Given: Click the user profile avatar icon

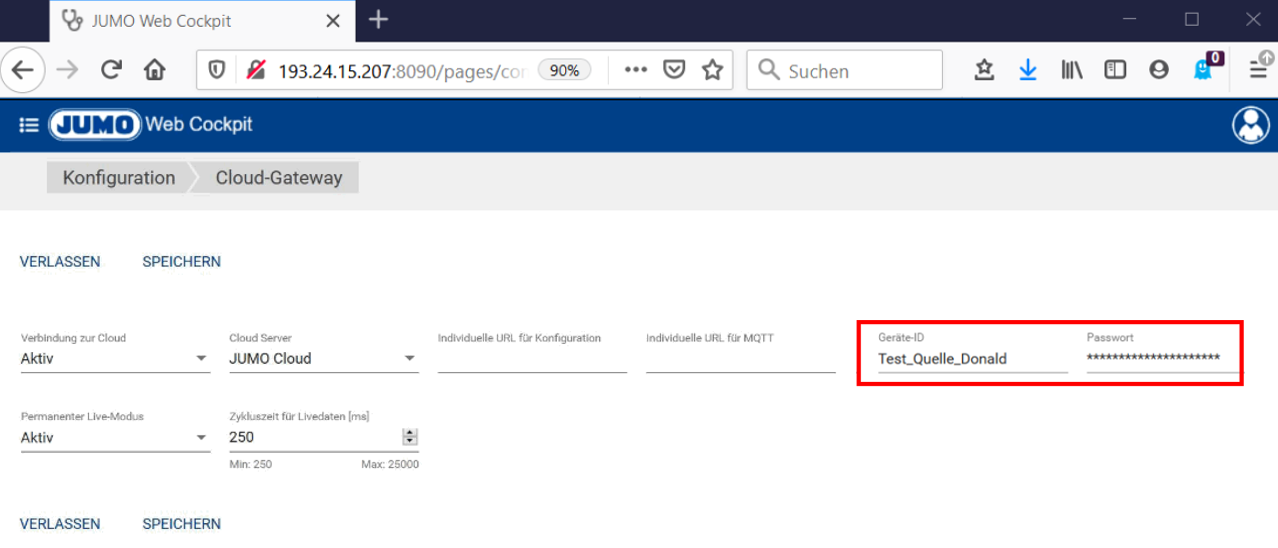Looking at the screenshot, I should 1249,125.
